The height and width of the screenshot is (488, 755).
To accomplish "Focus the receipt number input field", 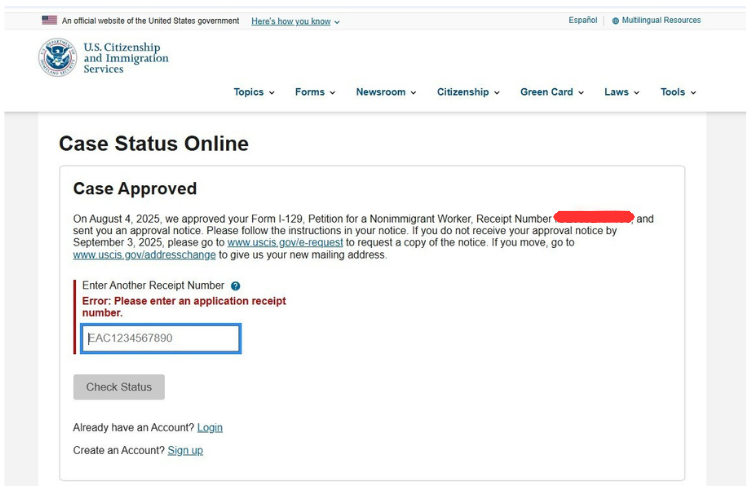I will [x=161, y=339].
